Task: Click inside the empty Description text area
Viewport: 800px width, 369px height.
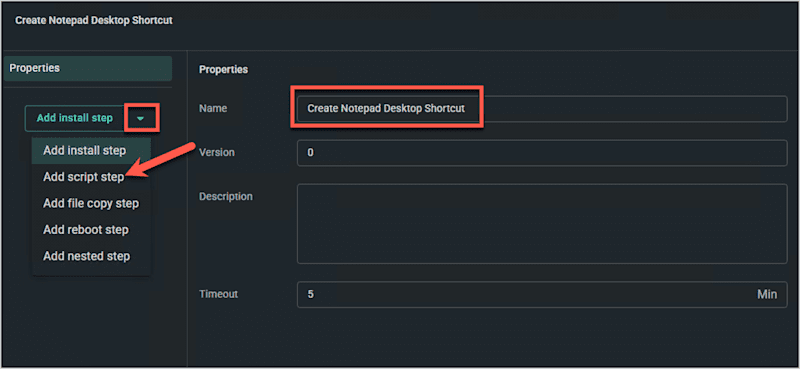Action: (542, 224)
